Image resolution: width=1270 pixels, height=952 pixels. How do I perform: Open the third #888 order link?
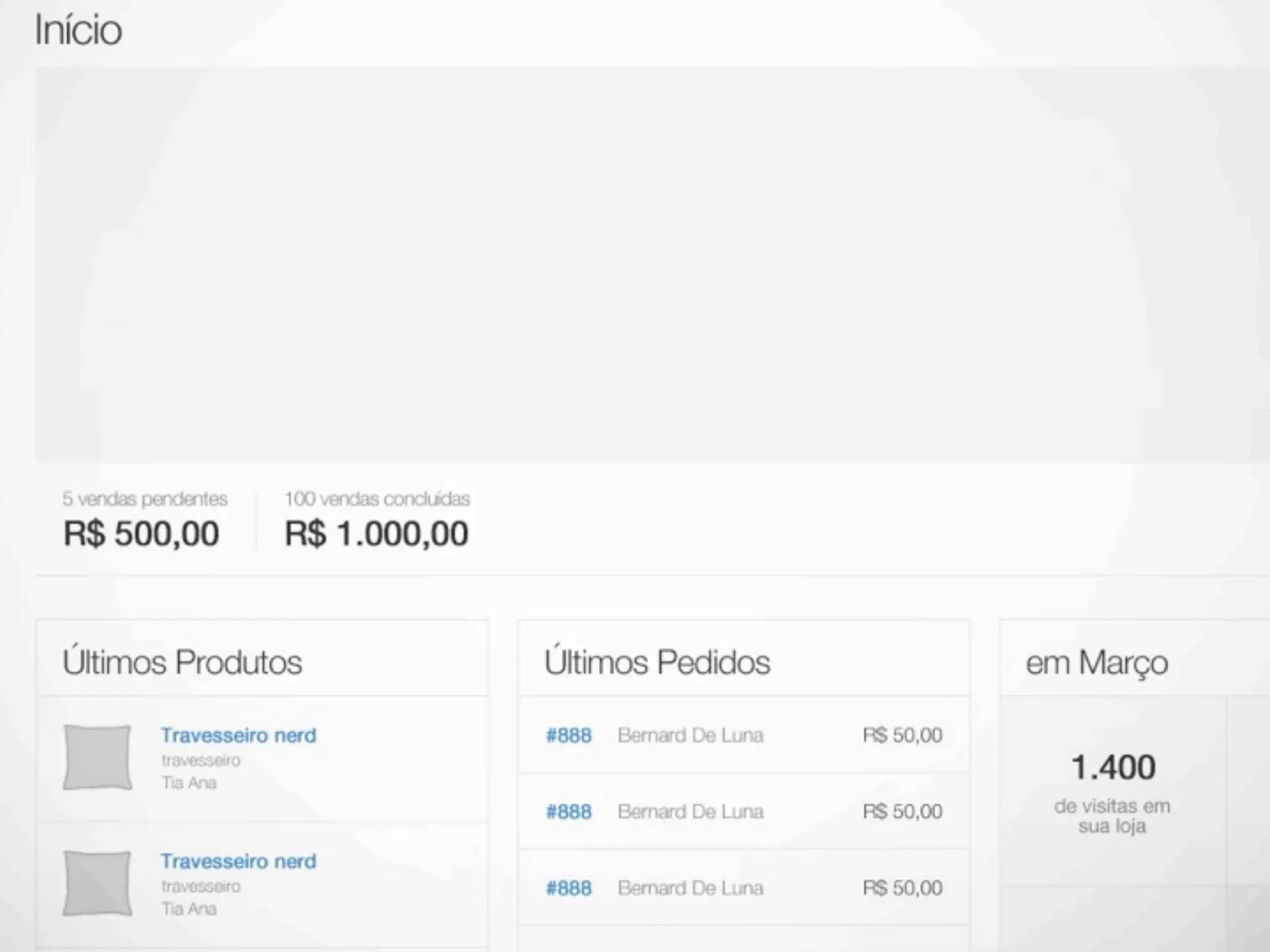(568, 888)
